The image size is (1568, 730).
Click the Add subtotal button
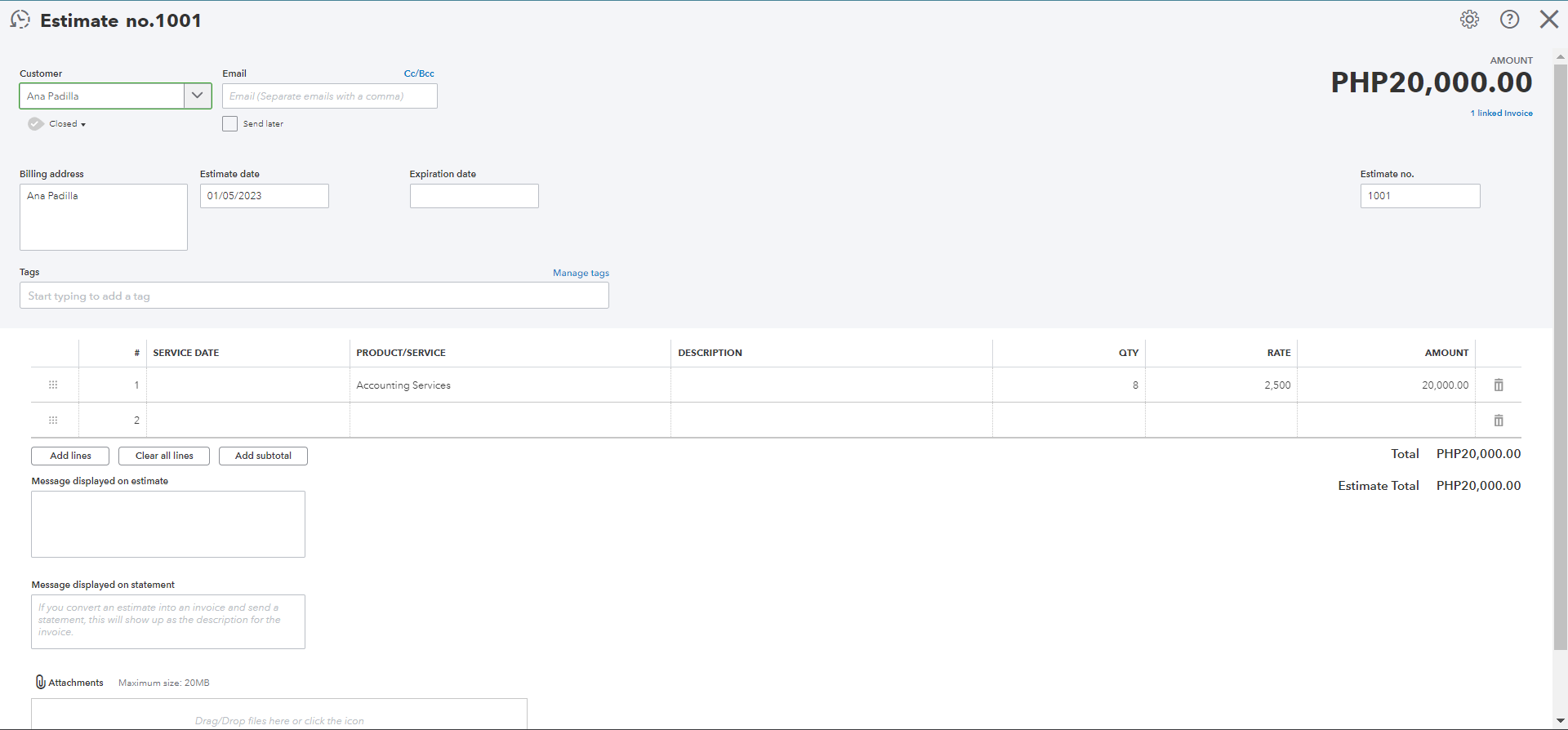tap(263, 456)
